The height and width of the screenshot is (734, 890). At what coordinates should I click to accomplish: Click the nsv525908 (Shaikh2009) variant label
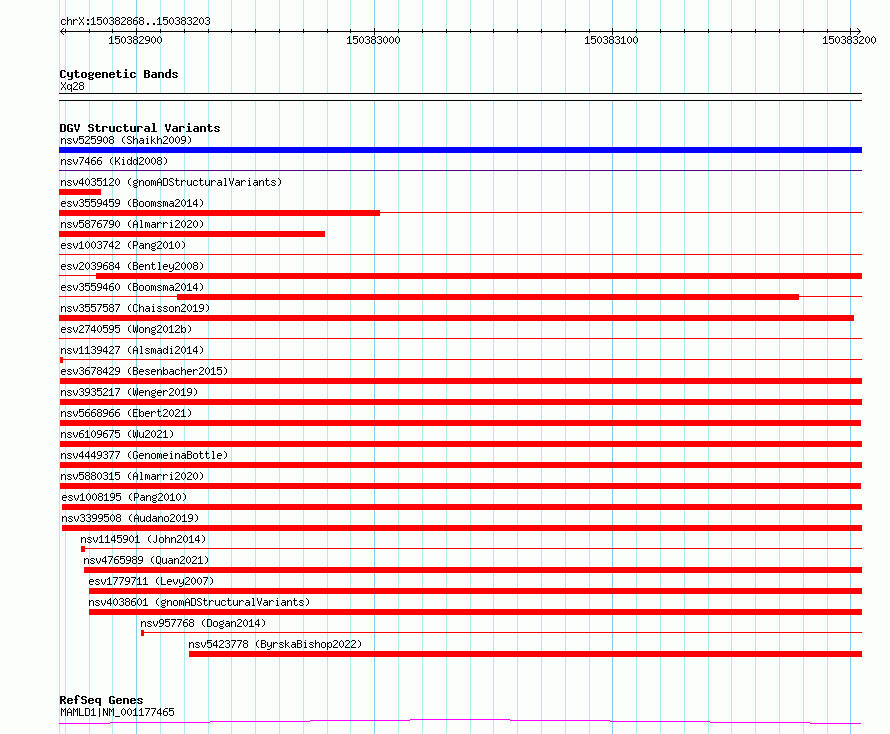pyautogui.click(x=126, y=140)
